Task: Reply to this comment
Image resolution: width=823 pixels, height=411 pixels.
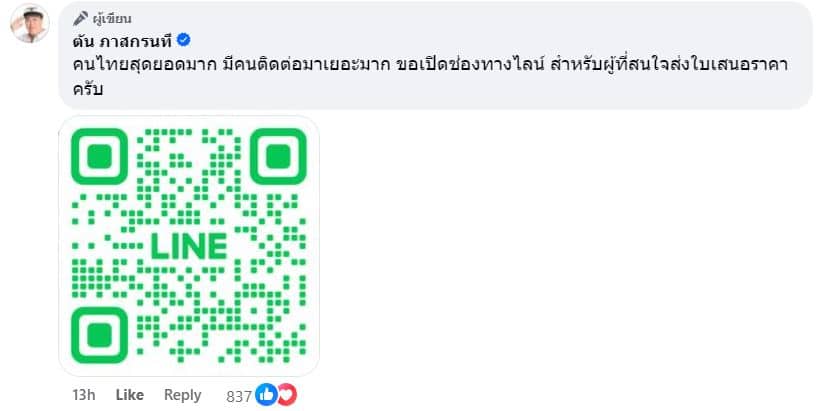Action: tap(182, 395)
